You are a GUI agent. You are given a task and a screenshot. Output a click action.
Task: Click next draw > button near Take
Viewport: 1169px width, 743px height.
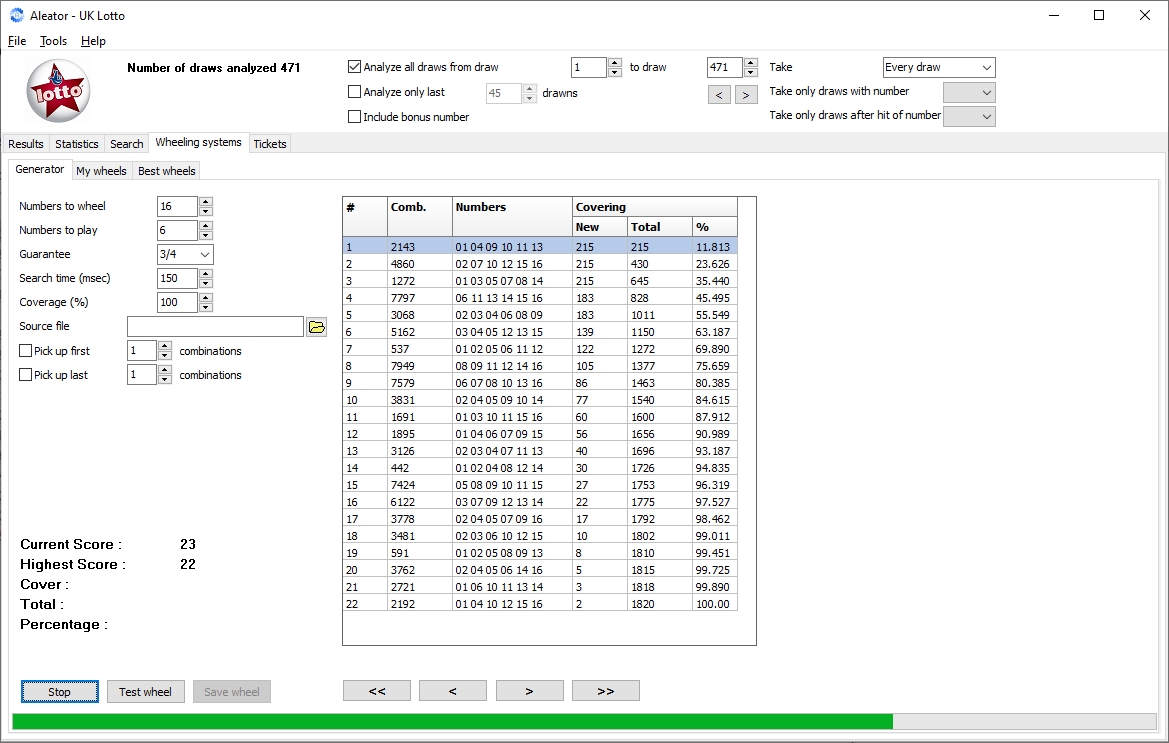tap(746, 95)
